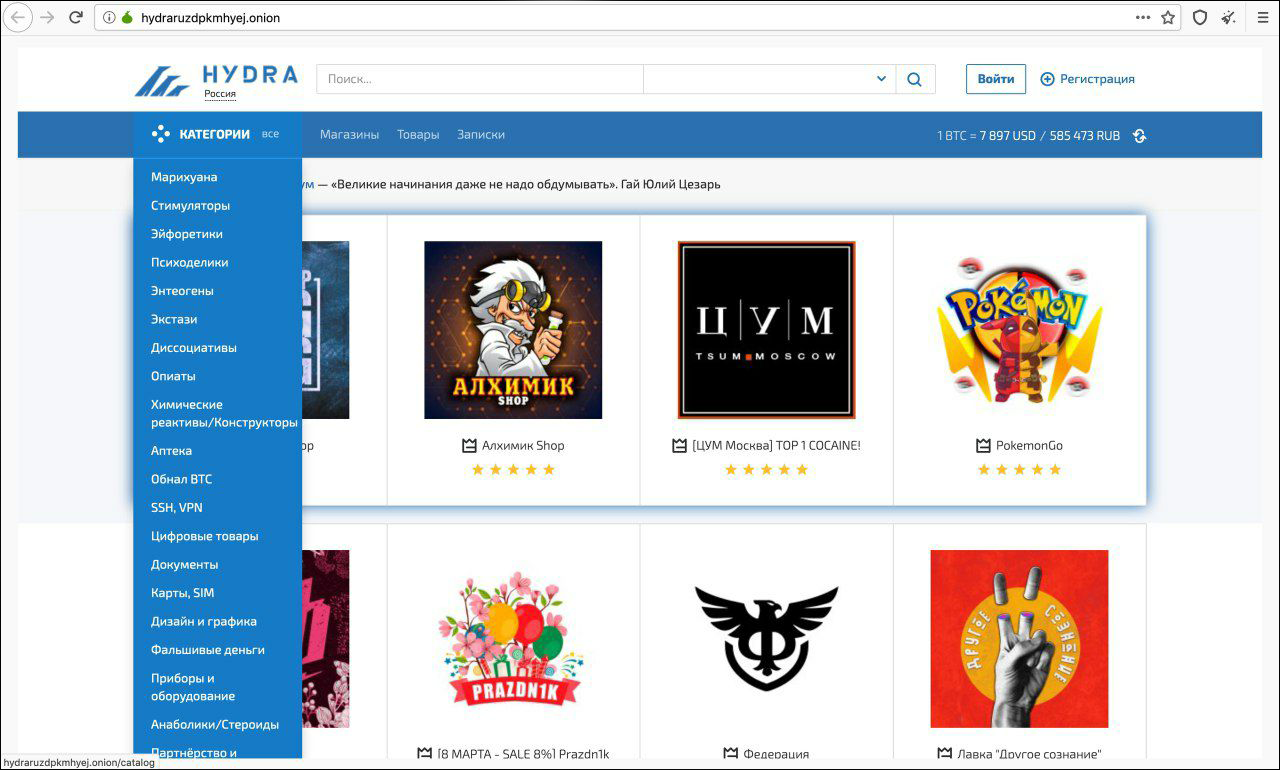Open the КАТЕГОРИИ menu header
The width and height of the screenshot is (1280, 770).
[216, 134]
